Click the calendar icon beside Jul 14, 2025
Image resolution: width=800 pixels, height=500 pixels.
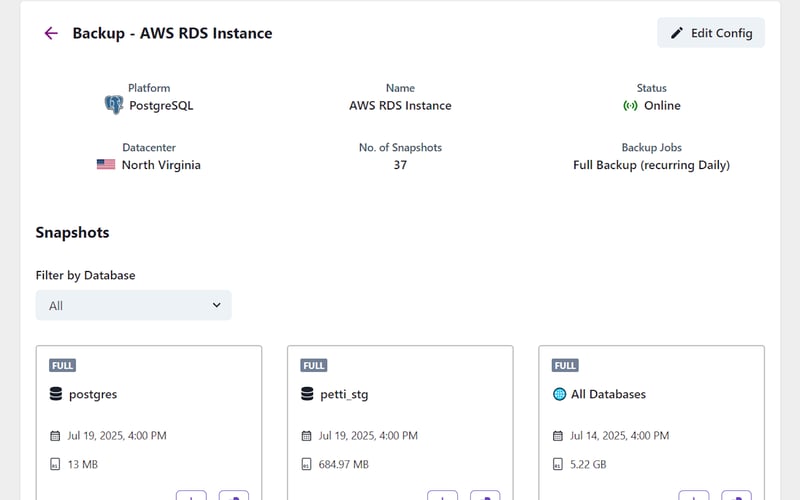[559, 436]
